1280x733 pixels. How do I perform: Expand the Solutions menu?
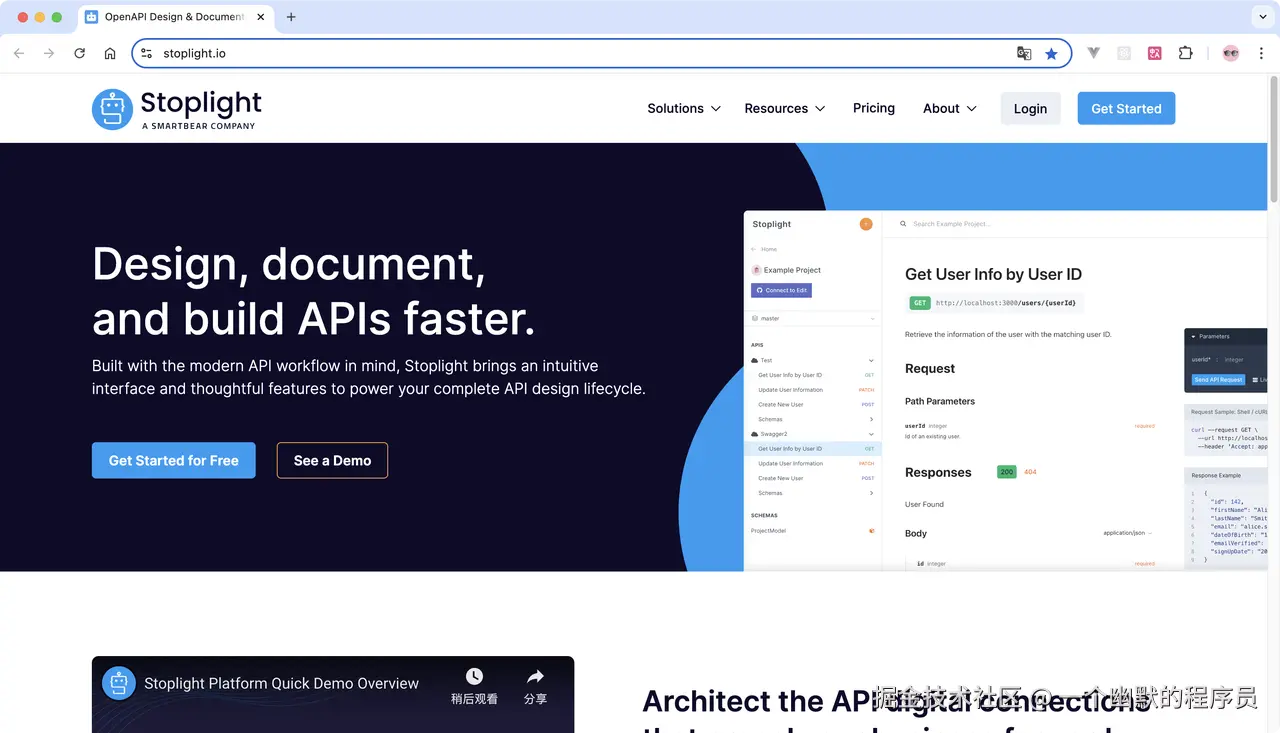pos(684,108)
